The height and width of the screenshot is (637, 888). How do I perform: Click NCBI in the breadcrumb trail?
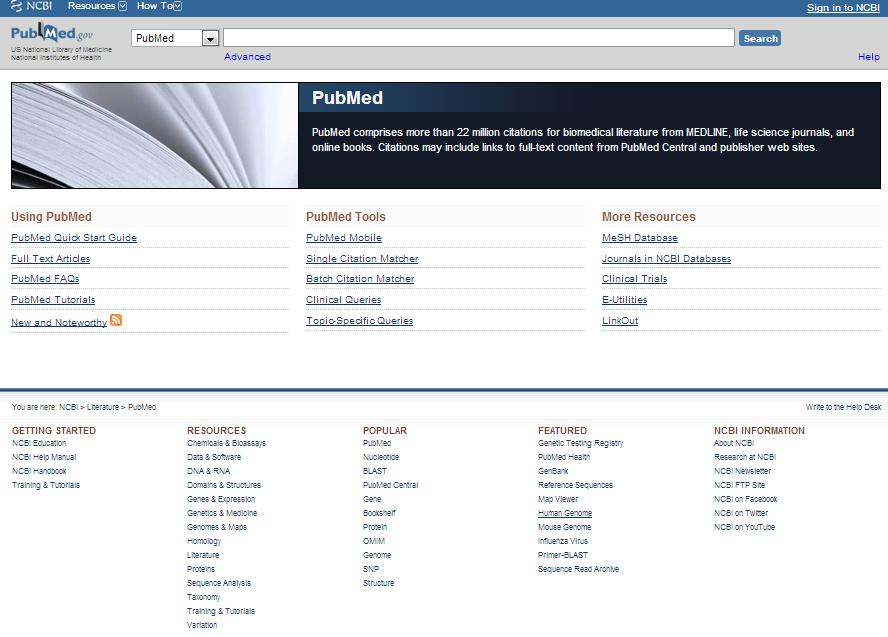(x=68, y=407)
